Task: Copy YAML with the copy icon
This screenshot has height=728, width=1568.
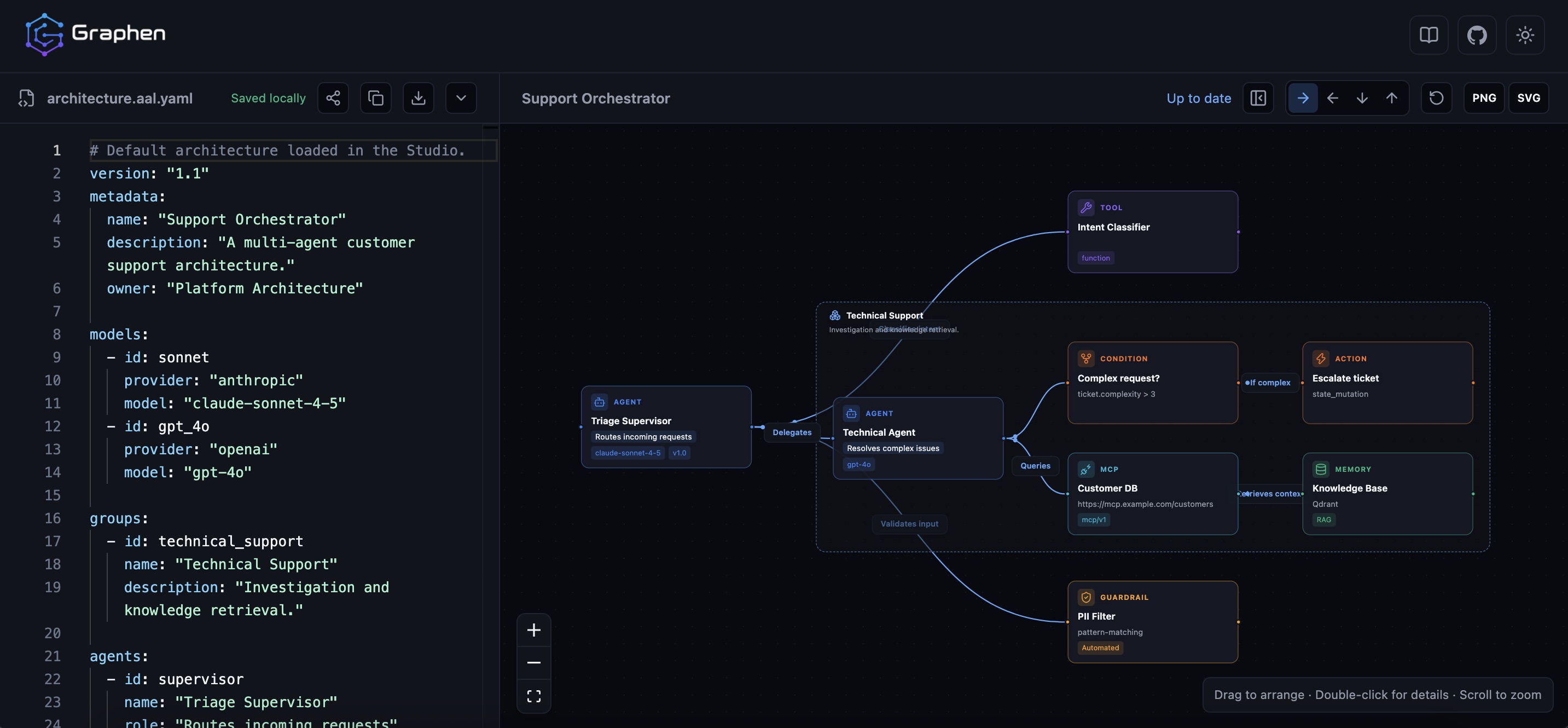Action: point(375,98)
